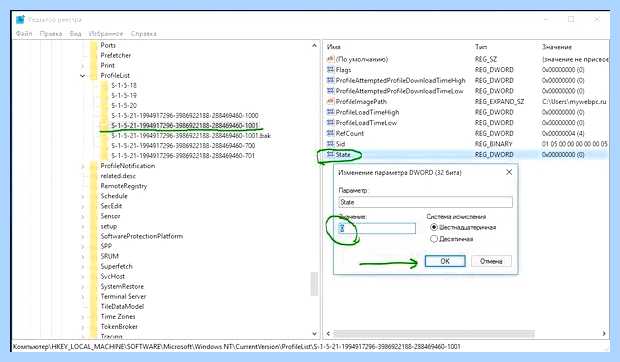
Task: Click the (По умолчанию) string value icon
Action: pos(331,59)
